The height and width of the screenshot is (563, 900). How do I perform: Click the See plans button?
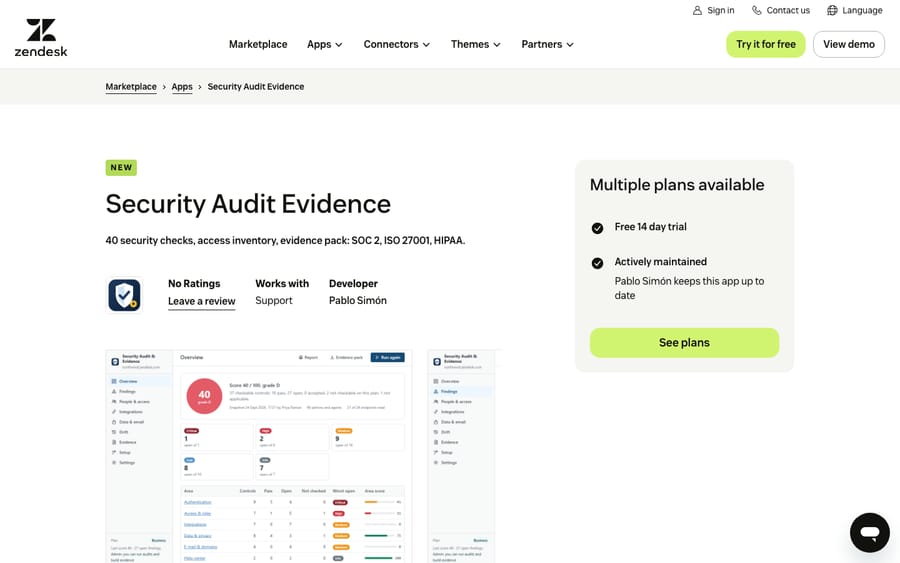click(684, 343)
